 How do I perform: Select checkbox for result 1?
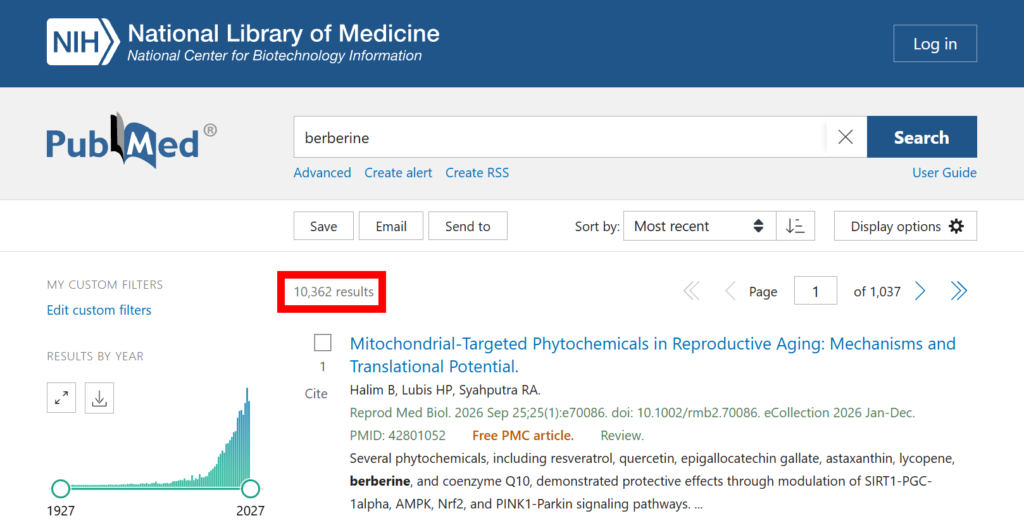323,343
